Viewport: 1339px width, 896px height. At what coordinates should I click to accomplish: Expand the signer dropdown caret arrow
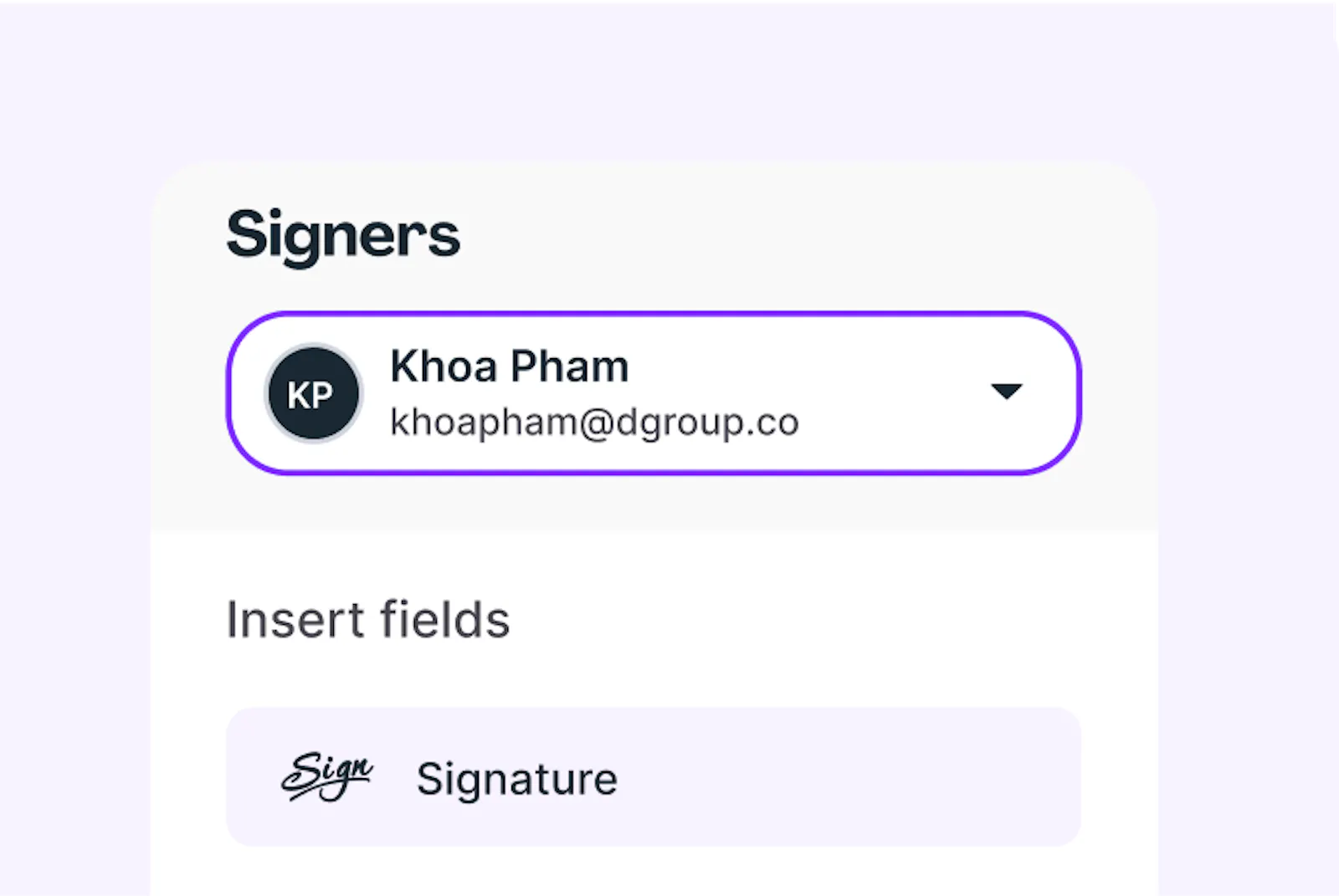tap(1006, 391)
